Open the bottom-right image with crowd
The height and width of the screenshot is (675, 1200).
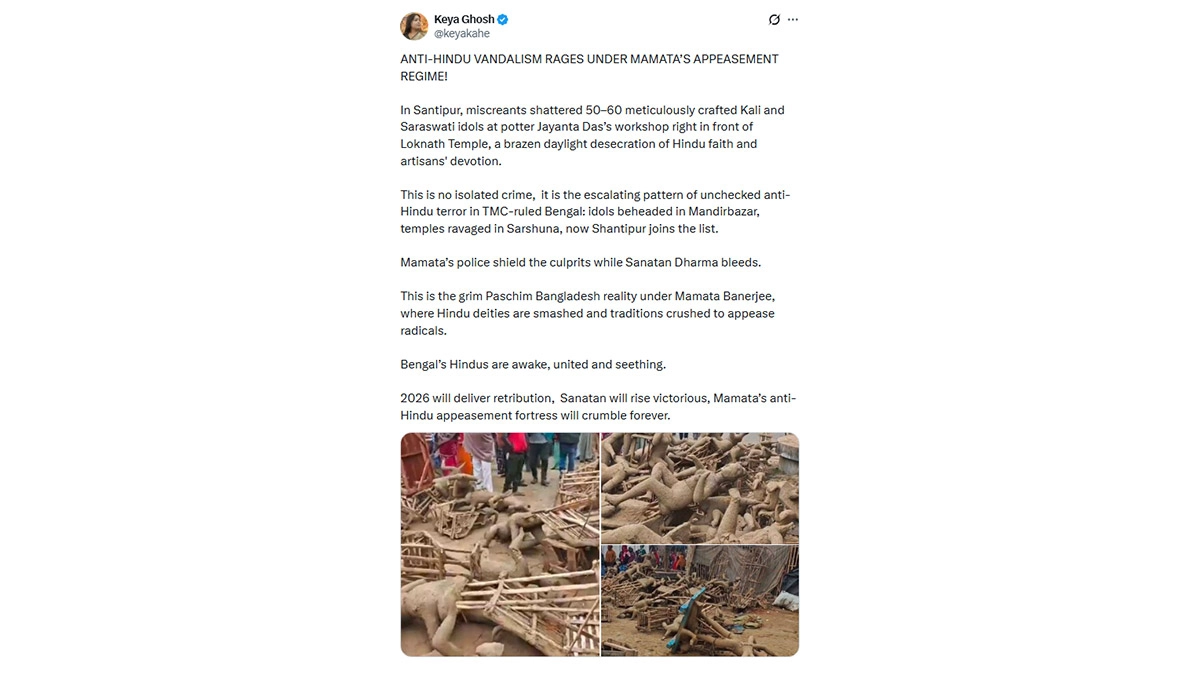click(700, 601)
